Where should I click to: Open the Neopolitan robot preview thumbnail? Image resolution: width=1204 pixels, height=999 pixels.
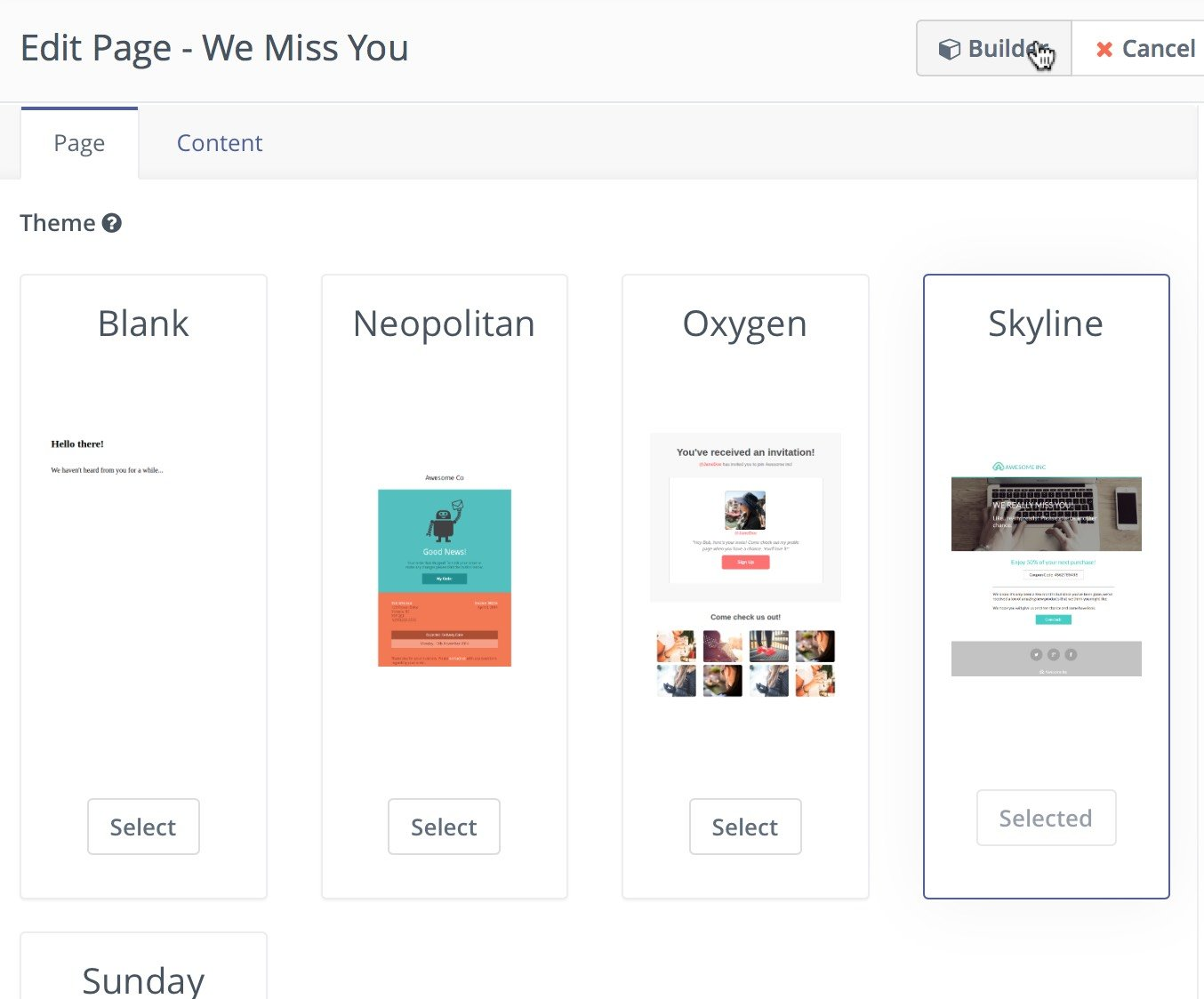point(445,573)
